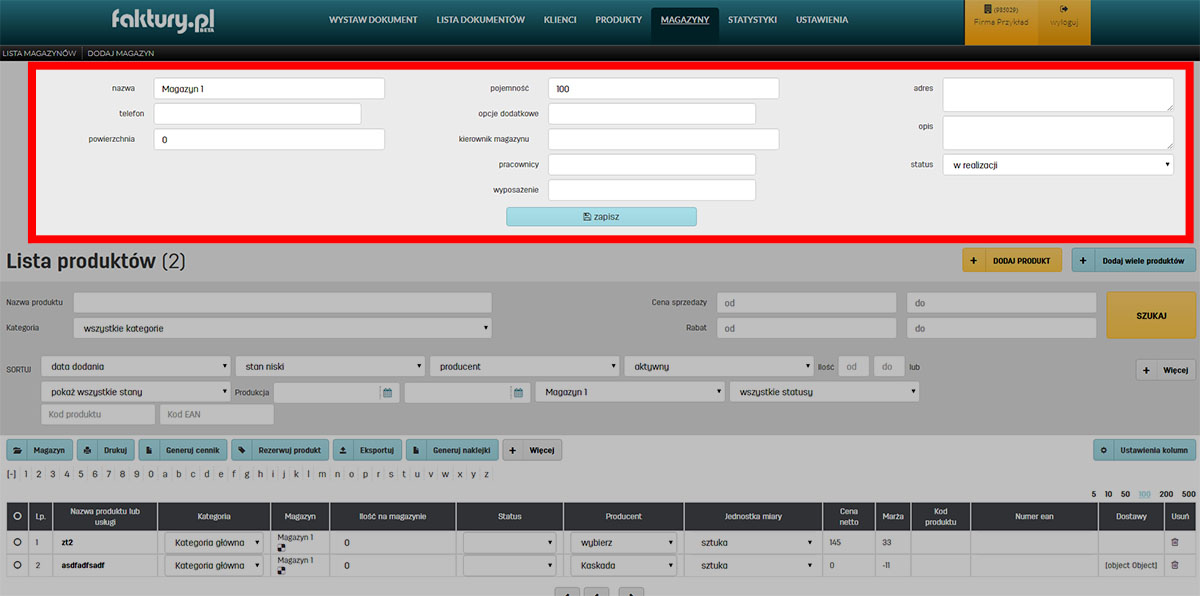Click the yellow SZUKAJ search button
Viewport: 1200px width, 596px height.
coord(1151,315)
